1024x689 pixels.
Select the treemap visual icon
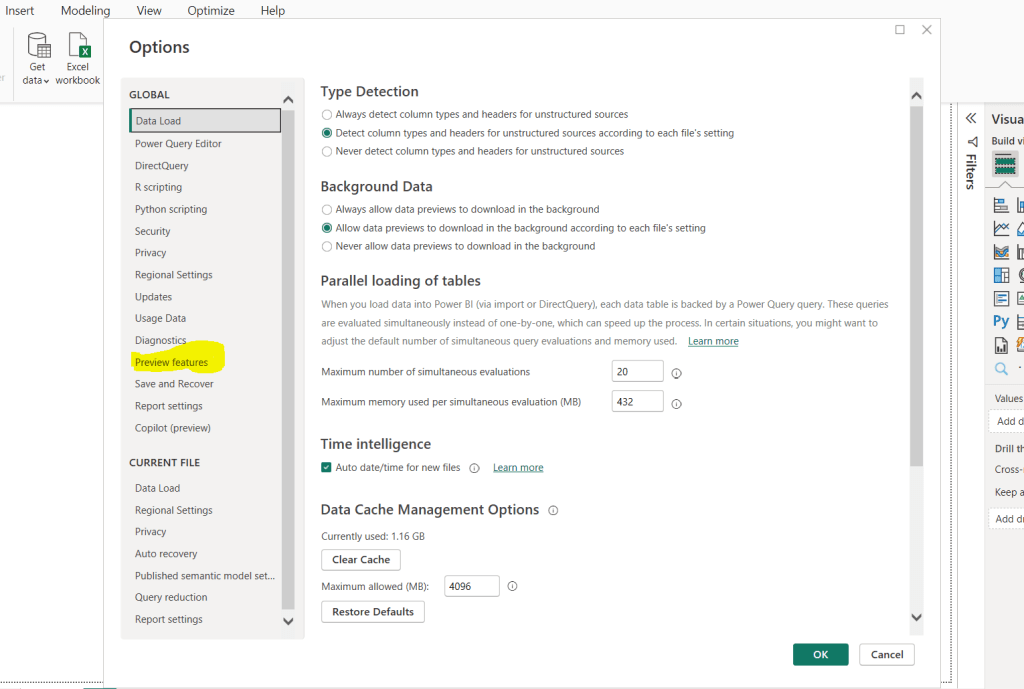1001,275
